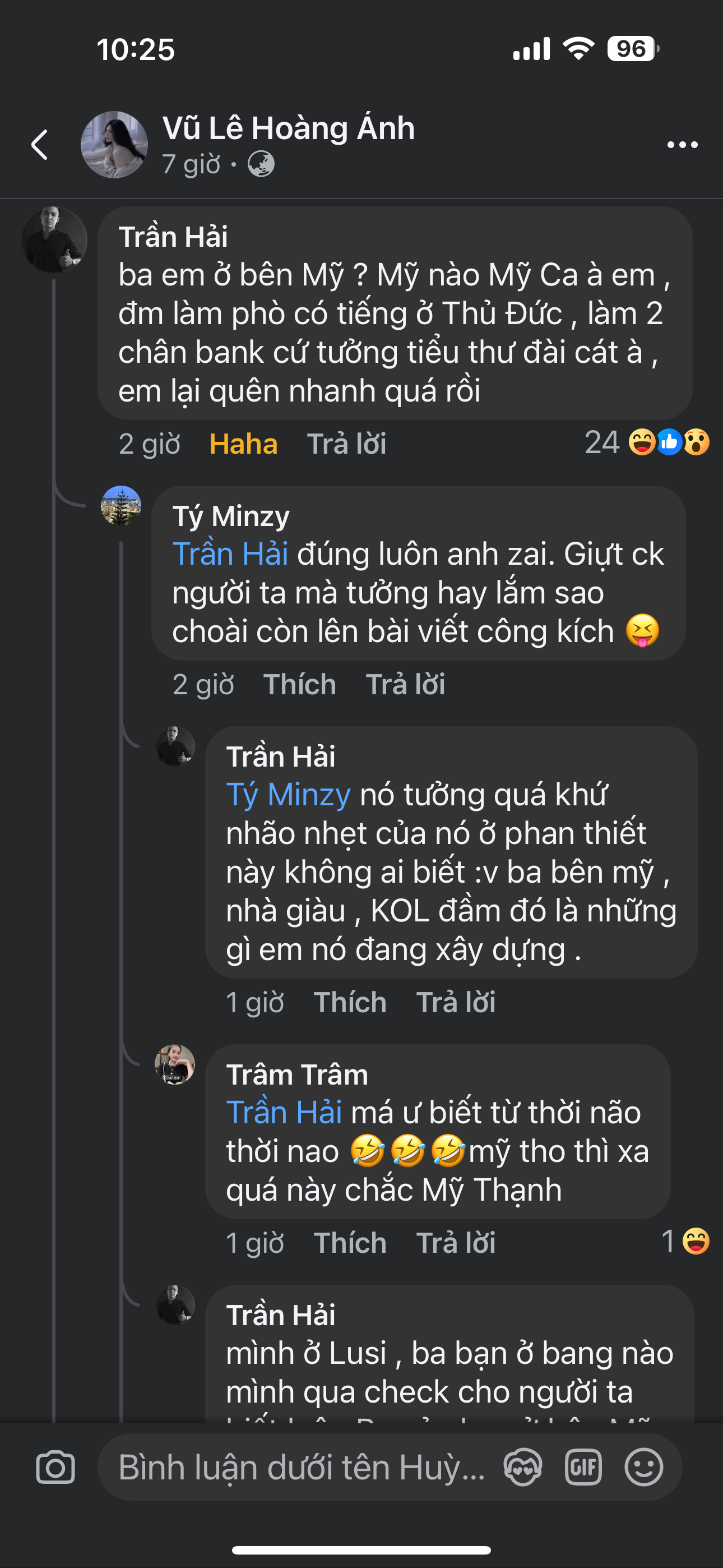The image size is (723, 1568).
Task: Reply to Tý Minzy's comment
Action: point(405,684)
